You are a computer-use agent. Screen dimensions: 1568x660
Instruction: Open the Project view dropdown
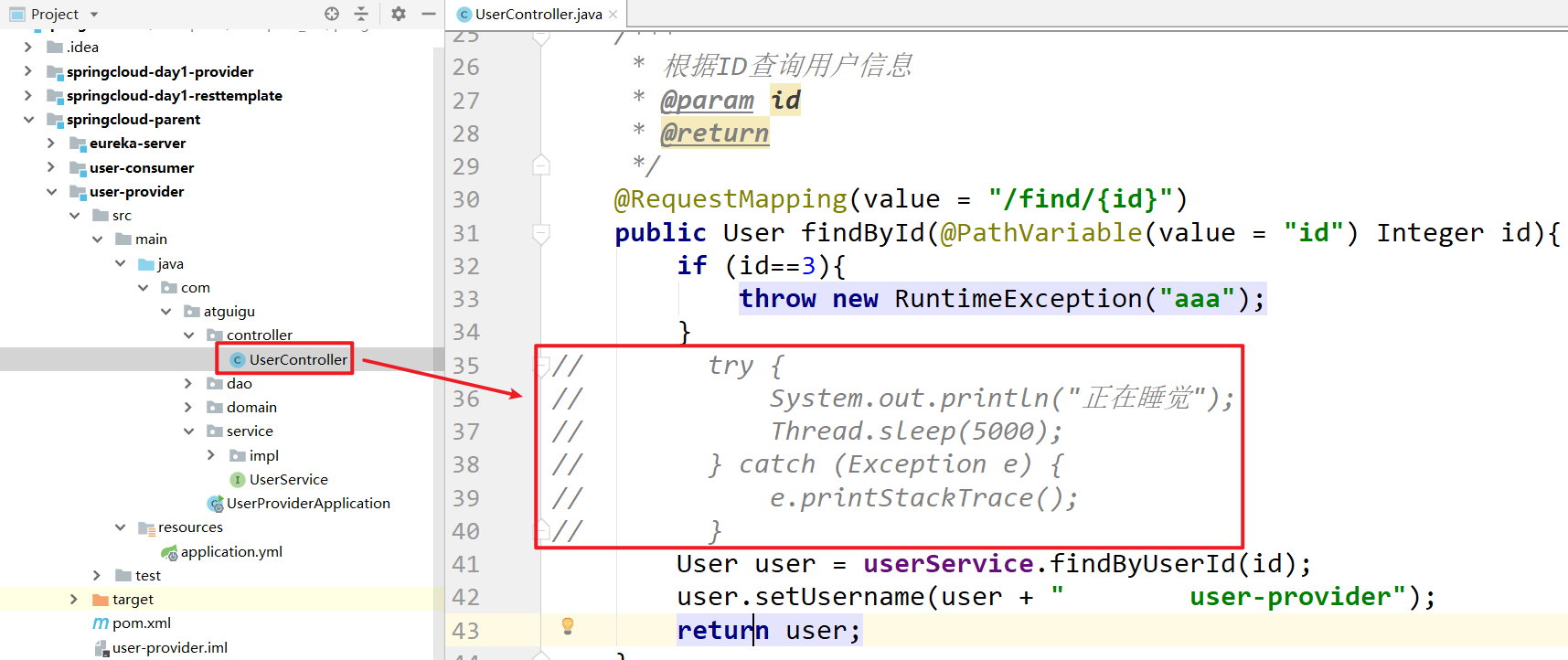94,15
